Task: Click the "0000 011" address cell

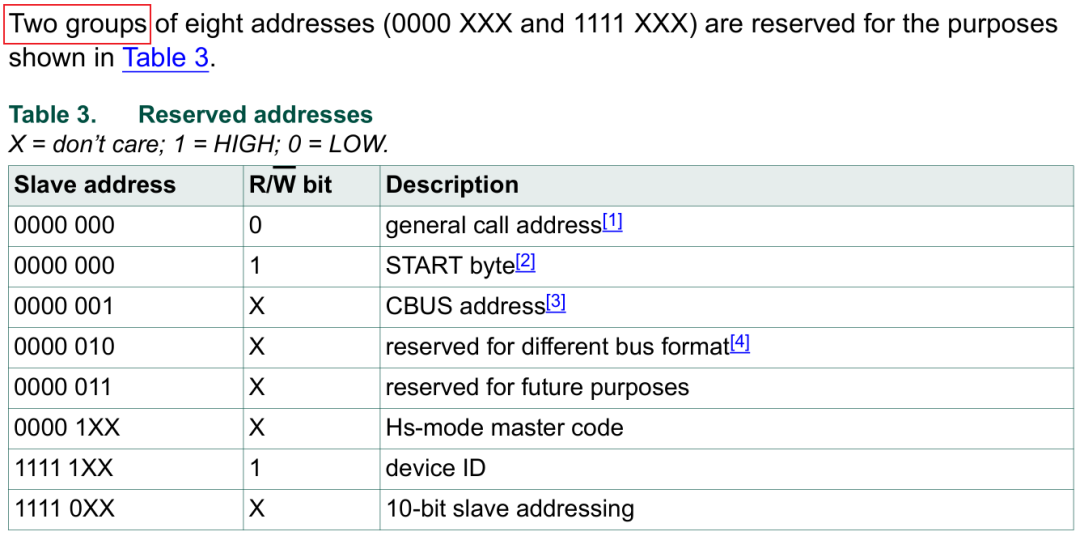Action: [x=65, y=387]
